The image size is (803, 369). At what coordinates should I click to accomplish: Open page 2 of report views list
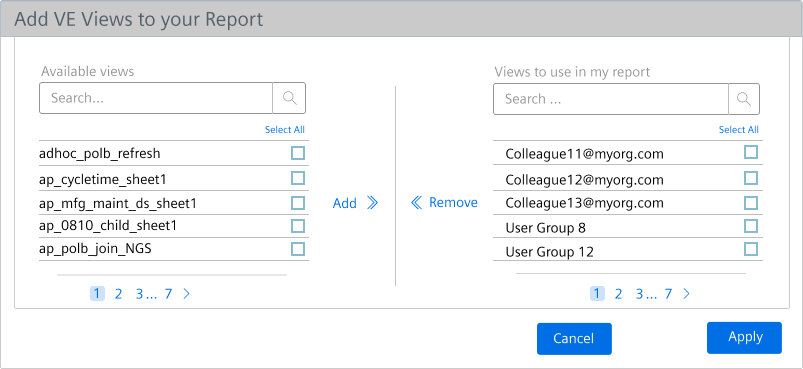tap(618, 294)
